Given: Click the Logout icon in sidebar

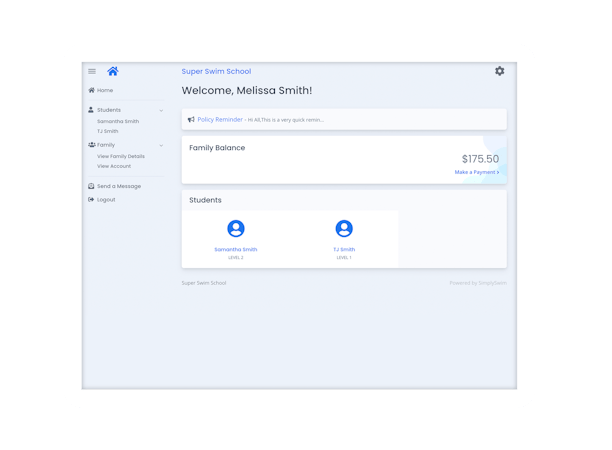Looking at the screenshot, I should click(91, 199).
